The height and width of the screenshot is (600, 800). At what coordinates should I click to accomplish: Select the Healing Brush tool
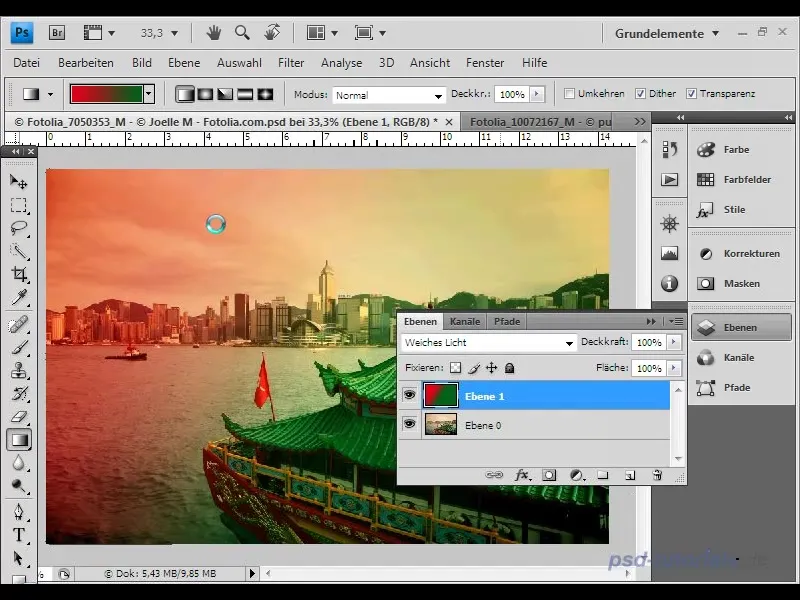[x=19, y=324]
